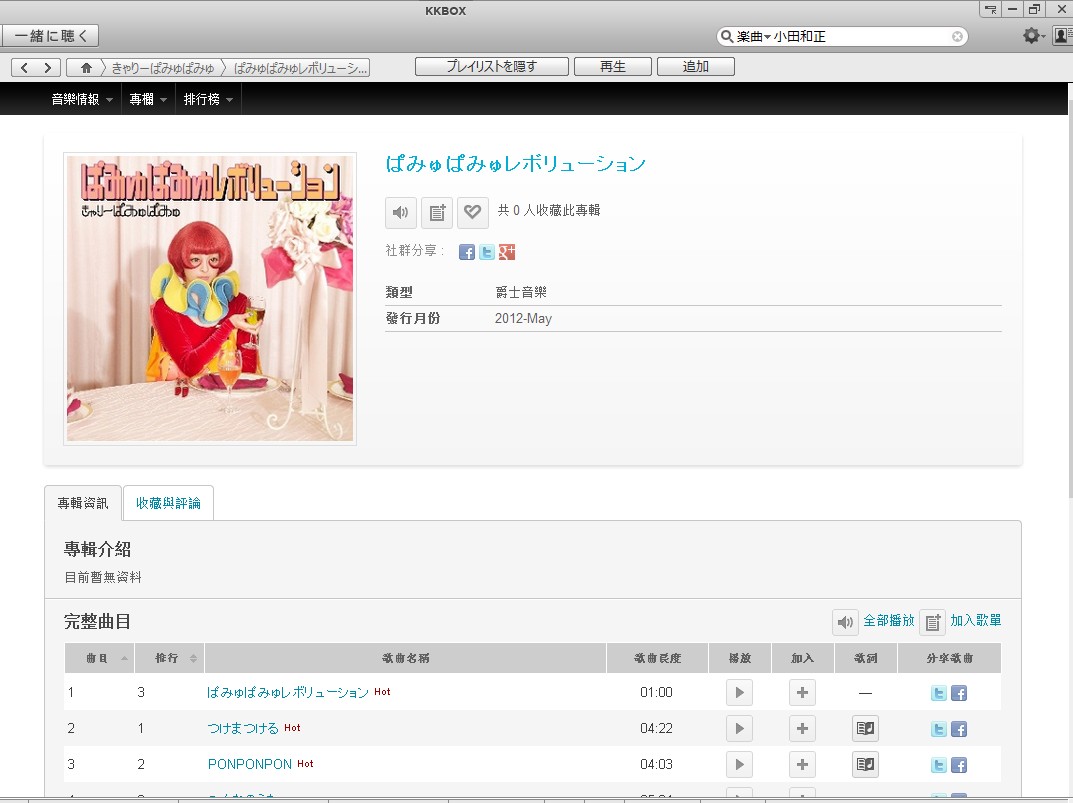Screen dimensions: 1073x803
Task: Share album on Twitter
Action: point(487,252)
